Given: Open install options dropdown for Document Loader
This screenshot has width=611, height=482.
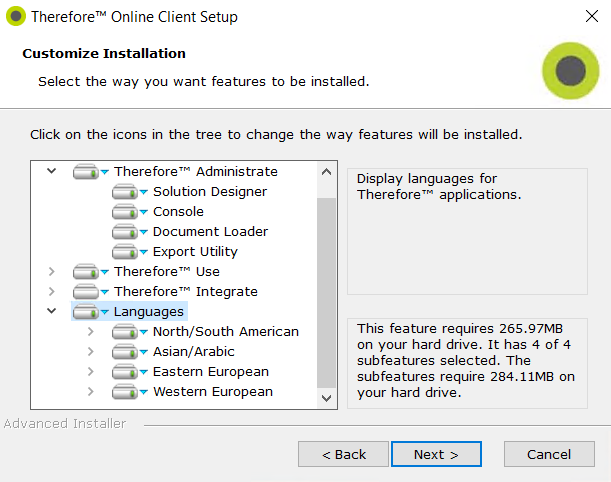Looking at the screenshot, I should point(144,232).
